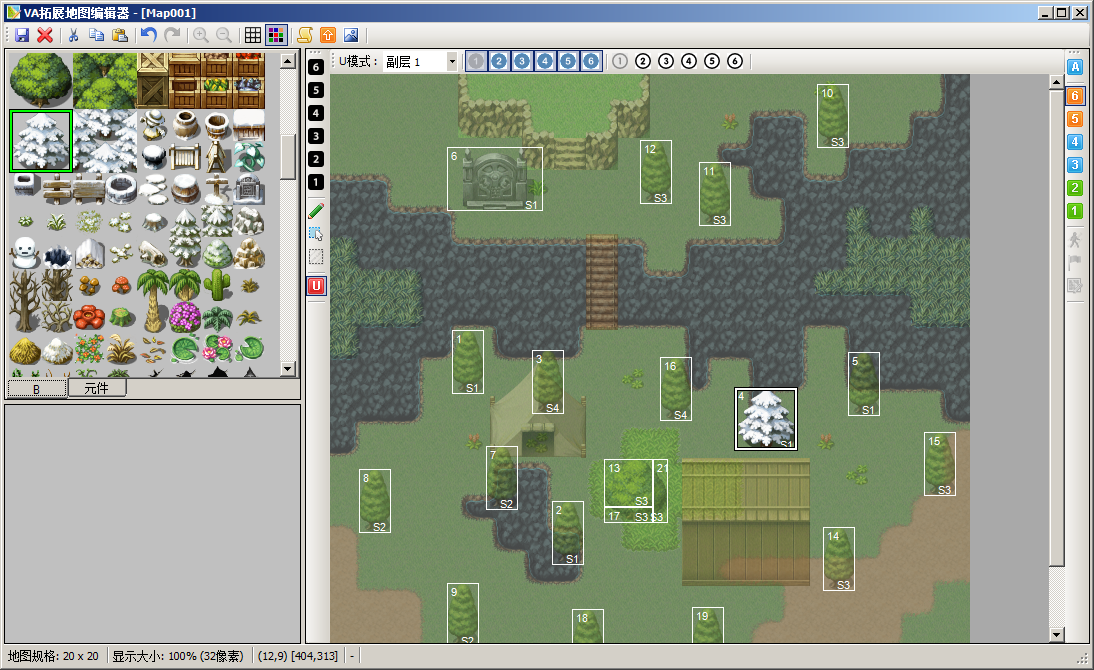Click the blue A button on right toolbar
The image size is (1094, 670).
click(x=1074, y=67)
